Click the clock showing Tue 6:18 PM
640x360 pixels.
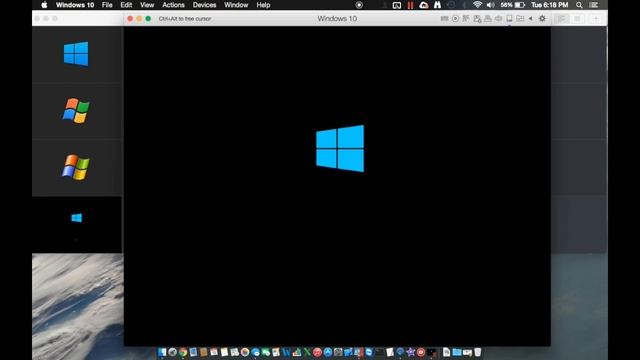[x=549, y=5]
